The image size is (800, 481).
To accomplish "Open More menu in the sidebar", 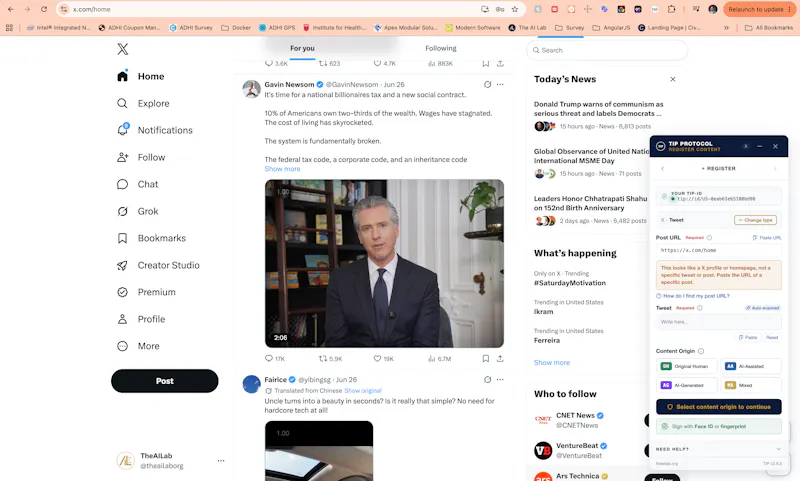I will tap(138, 346).
